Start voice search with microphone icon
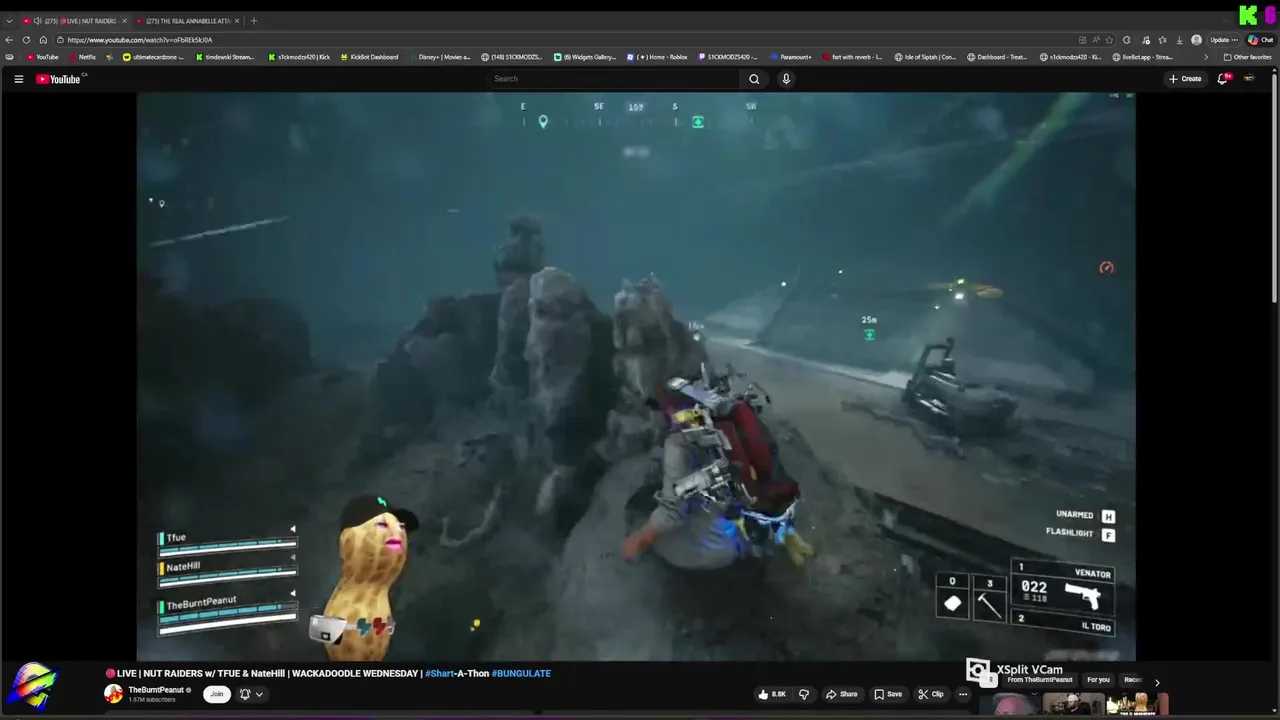 786,79
